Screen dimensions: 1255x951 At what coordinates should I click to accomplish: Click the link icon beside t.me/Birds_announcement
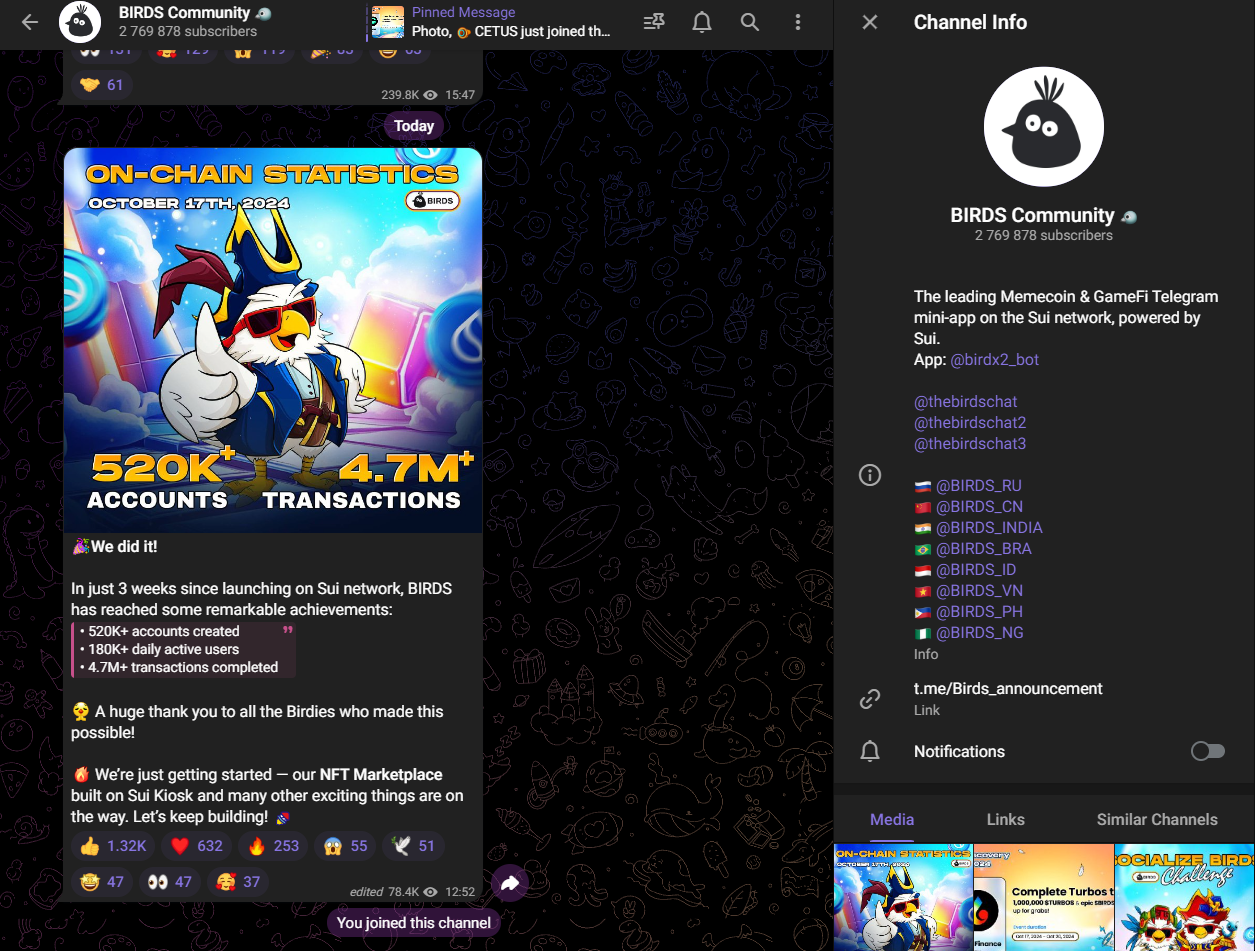point(870,699)
